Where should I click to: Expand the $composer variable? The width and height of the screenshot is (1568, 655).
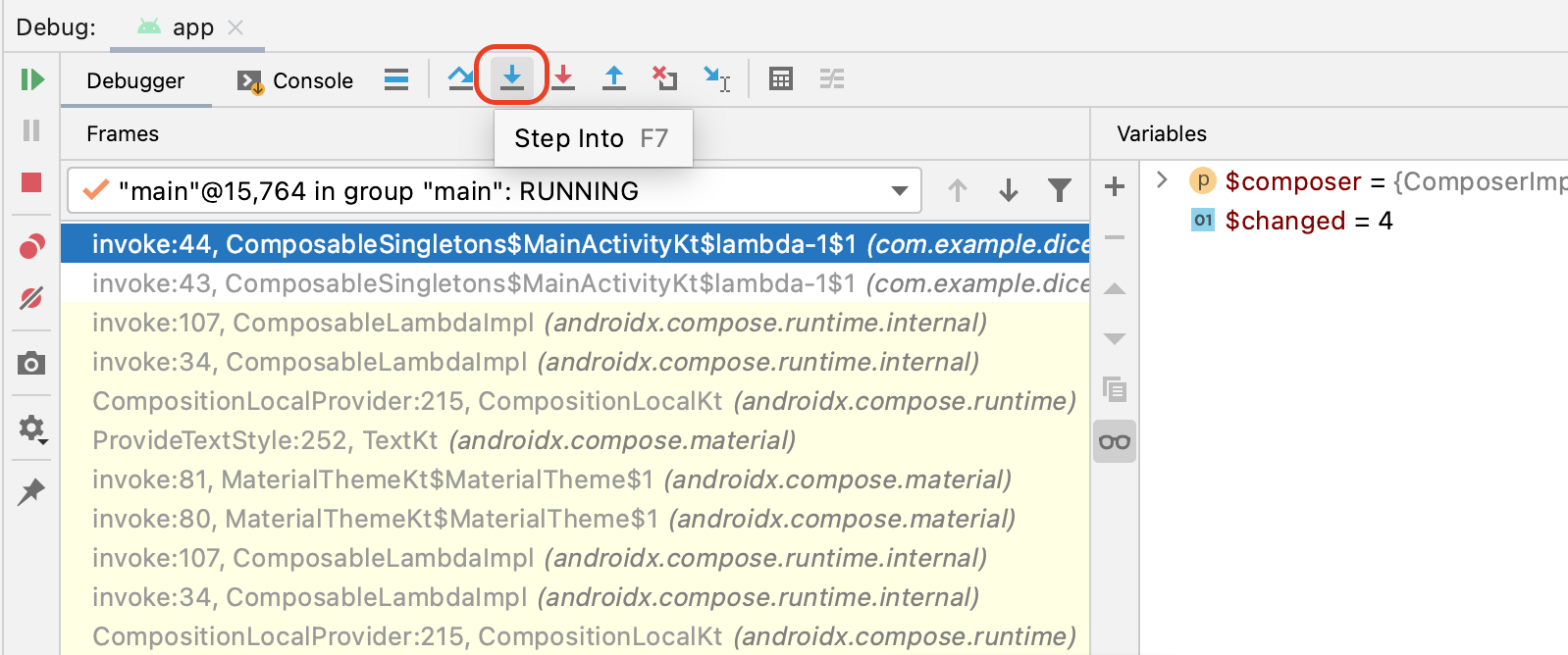coord(1163,180)
